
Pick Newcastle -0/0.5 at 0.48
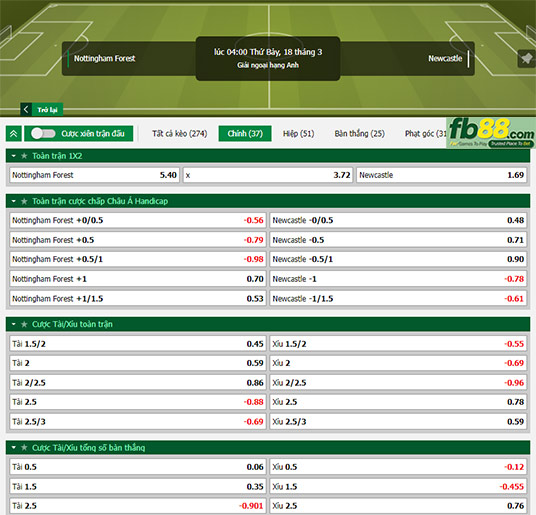398,220
